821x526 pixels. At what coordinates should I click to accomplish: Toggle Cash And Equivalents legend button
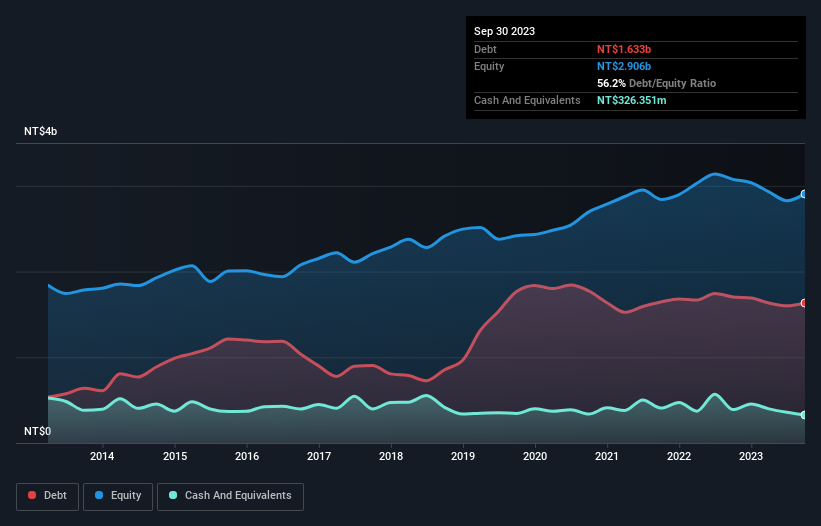(x=230, y=496)
